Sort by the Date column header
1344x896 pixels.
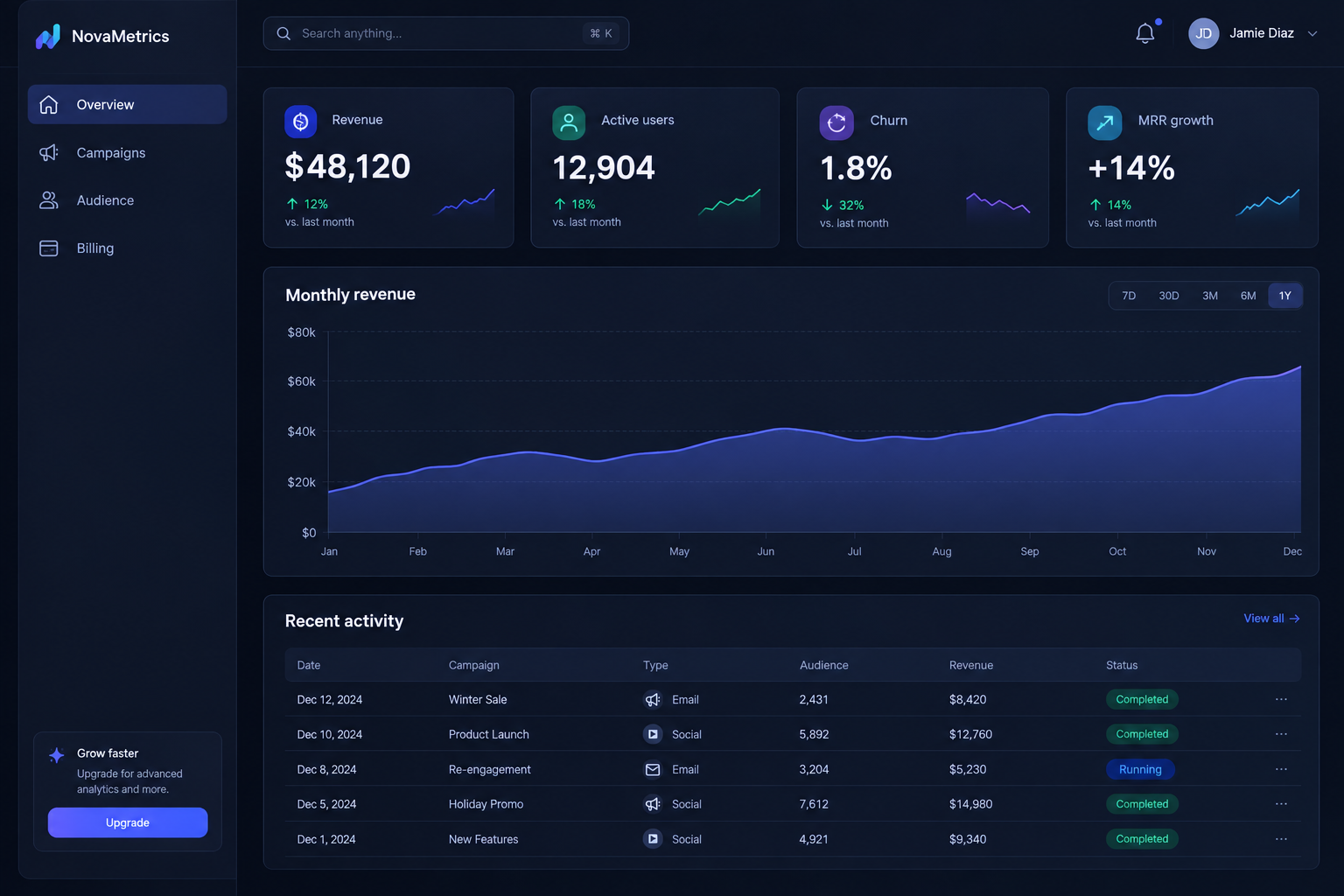pyautogui.click(x=309, y=665)
